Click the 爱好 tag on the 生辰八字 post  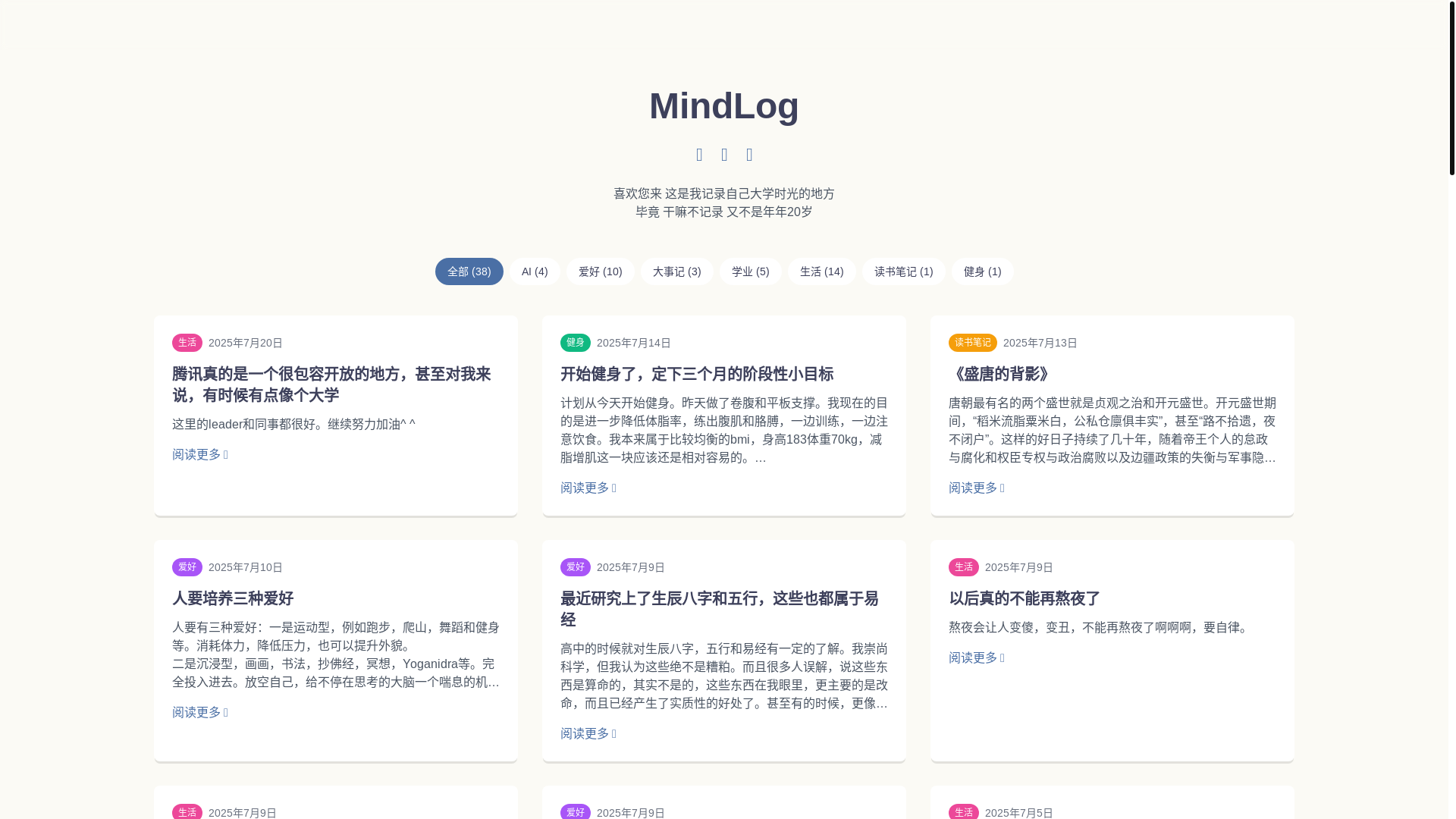(x=576, y=567)
